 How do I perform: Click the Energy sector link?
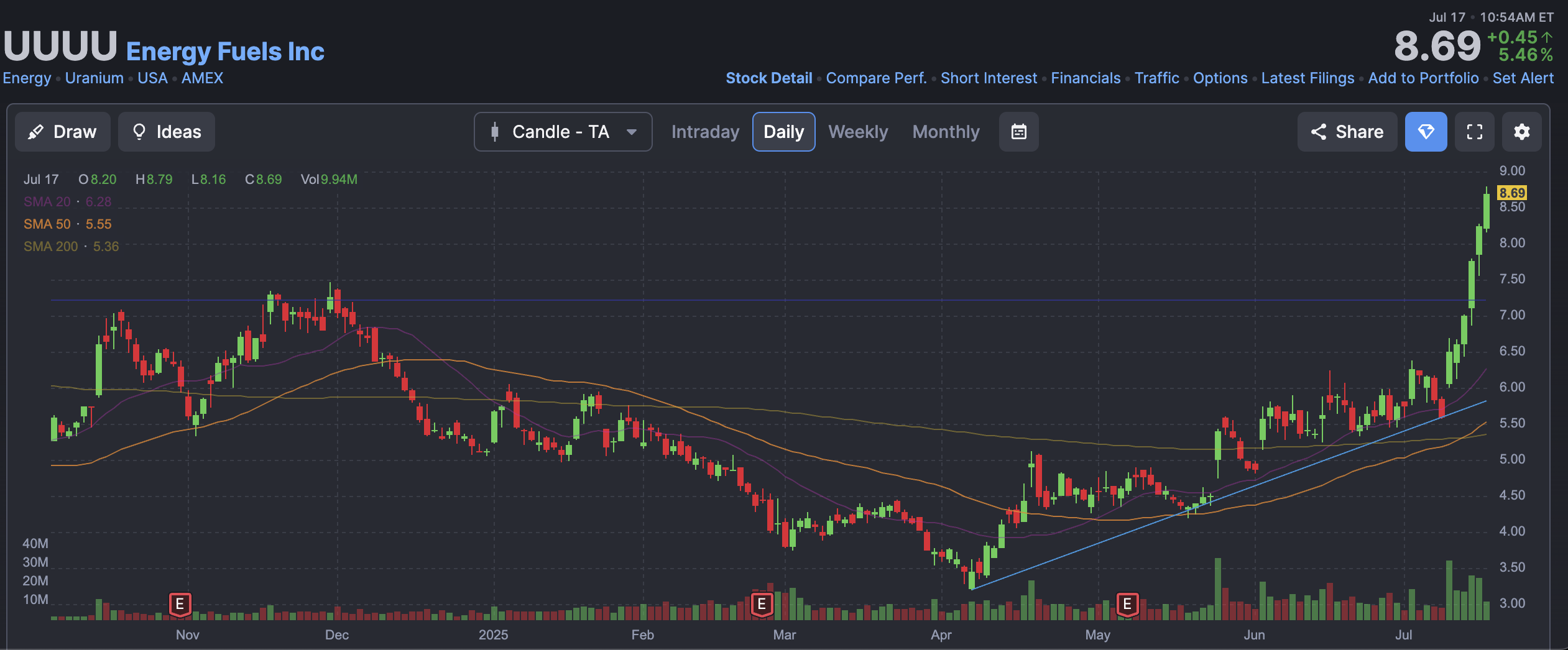pos(27,78)
